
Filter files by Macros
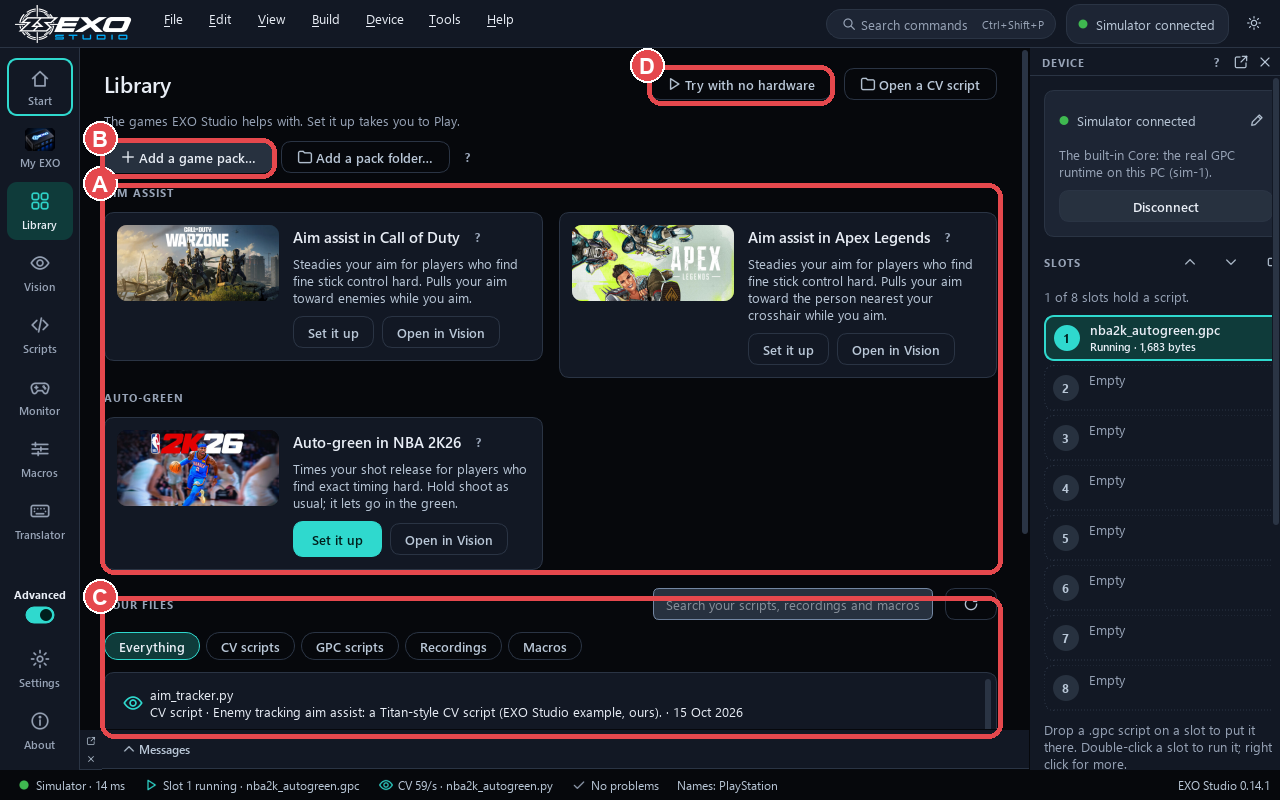(545, 647)
